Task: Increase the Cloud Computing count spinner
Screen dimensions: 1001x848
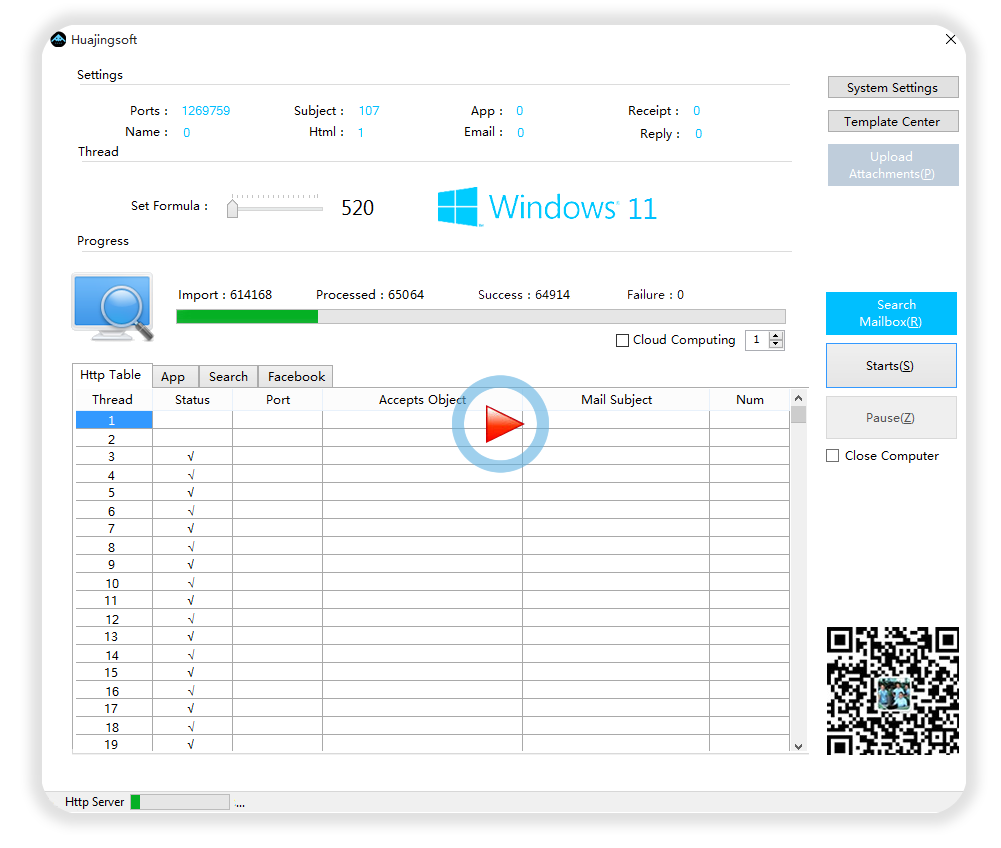Action: click(x=776, y=336)
